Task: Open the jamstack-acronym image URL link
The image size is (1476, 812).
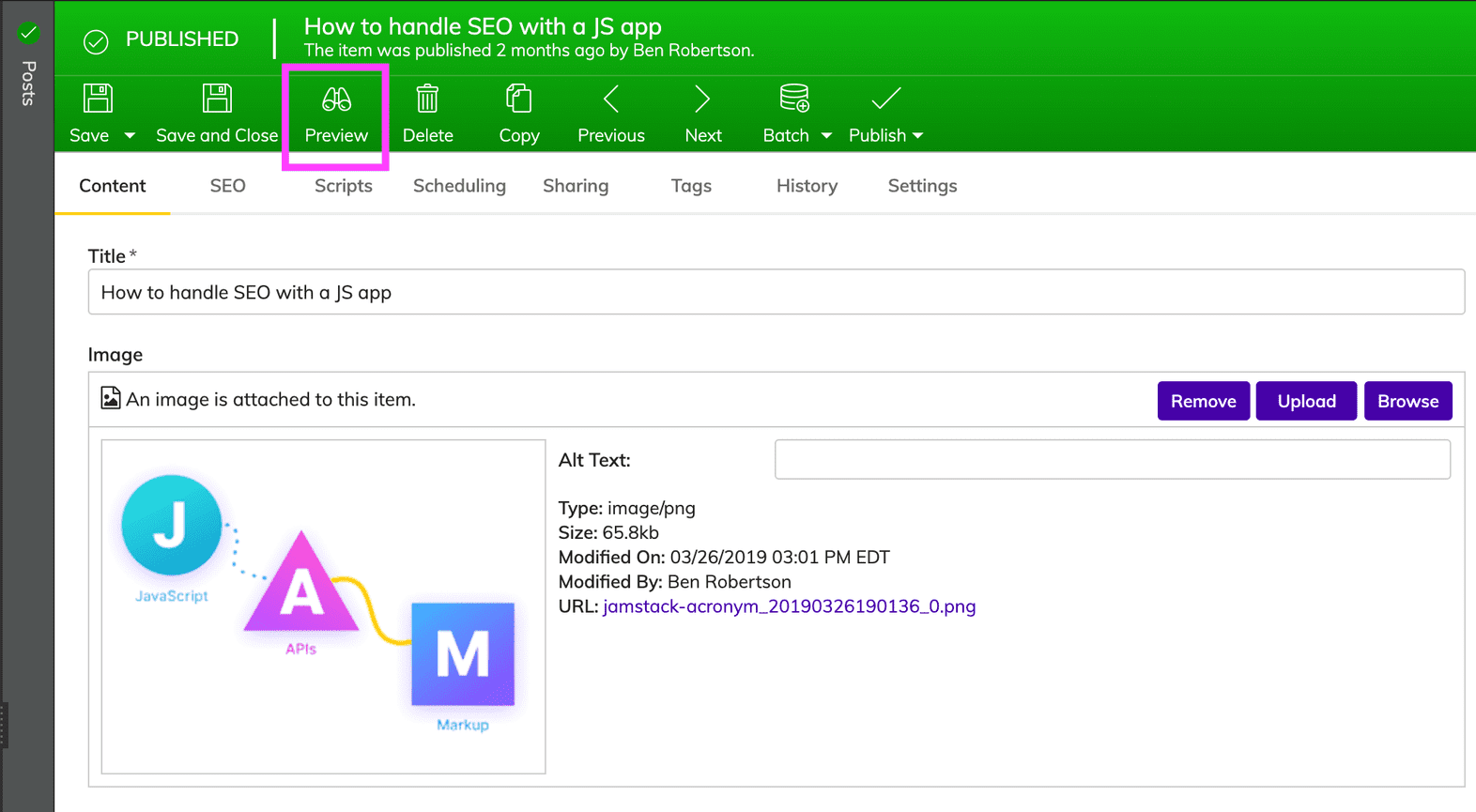Action: (789, 606)
